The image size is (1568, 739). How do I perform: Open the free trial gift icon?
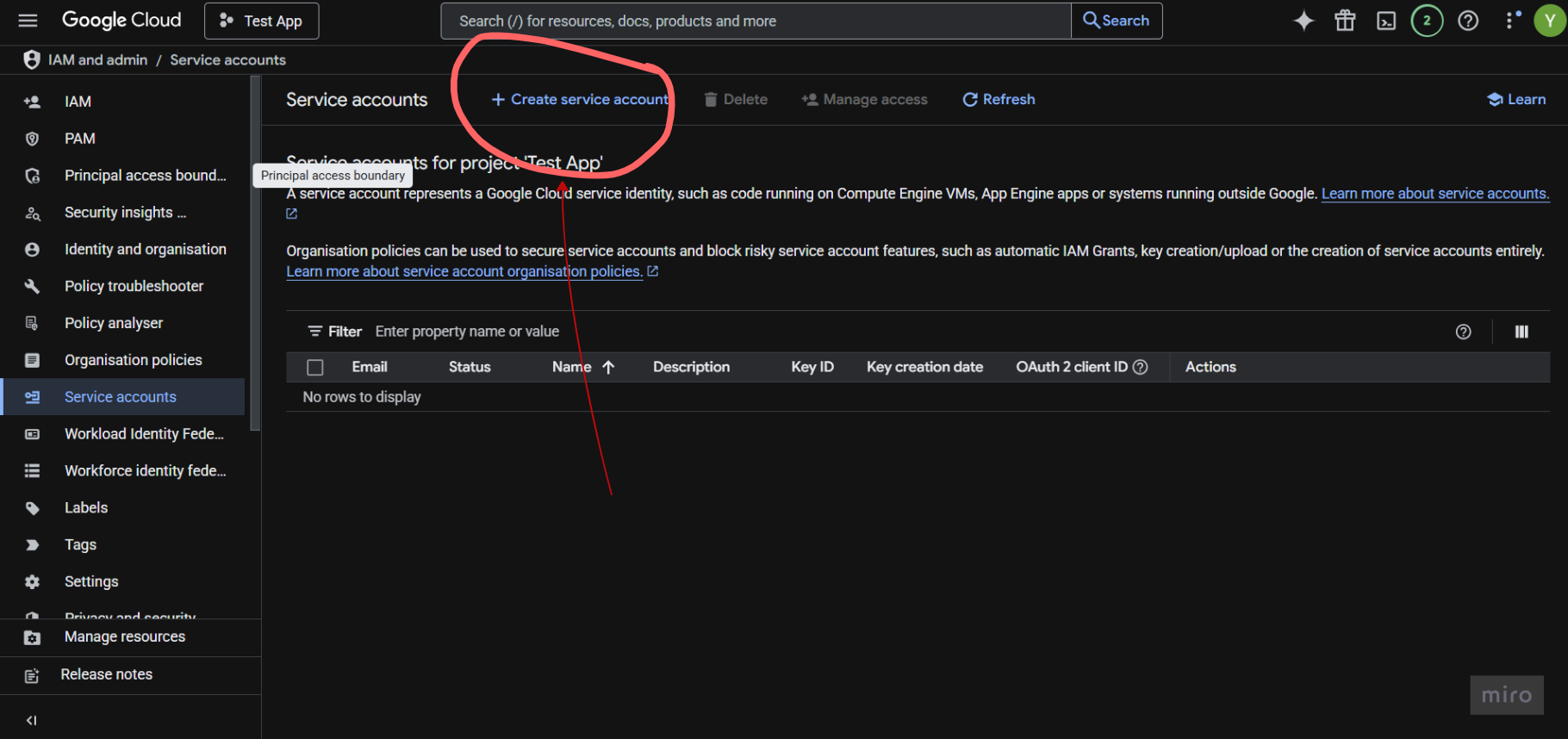coord(1345,21)
